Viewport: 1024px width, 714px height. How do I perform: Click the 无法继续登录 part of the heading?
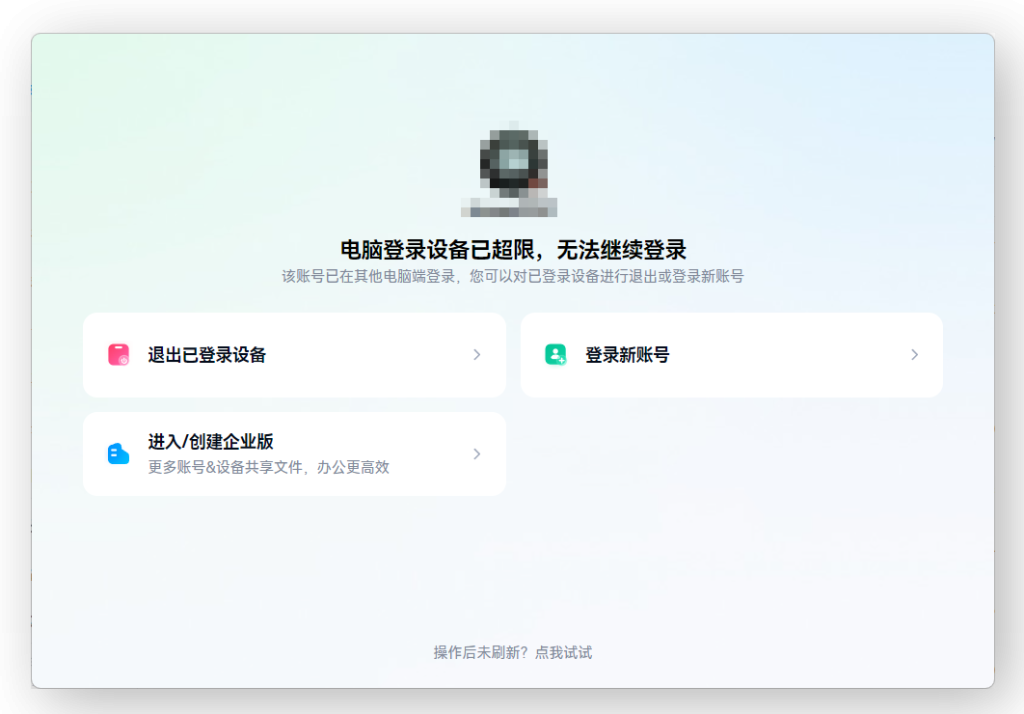click(x=622, y=250)
